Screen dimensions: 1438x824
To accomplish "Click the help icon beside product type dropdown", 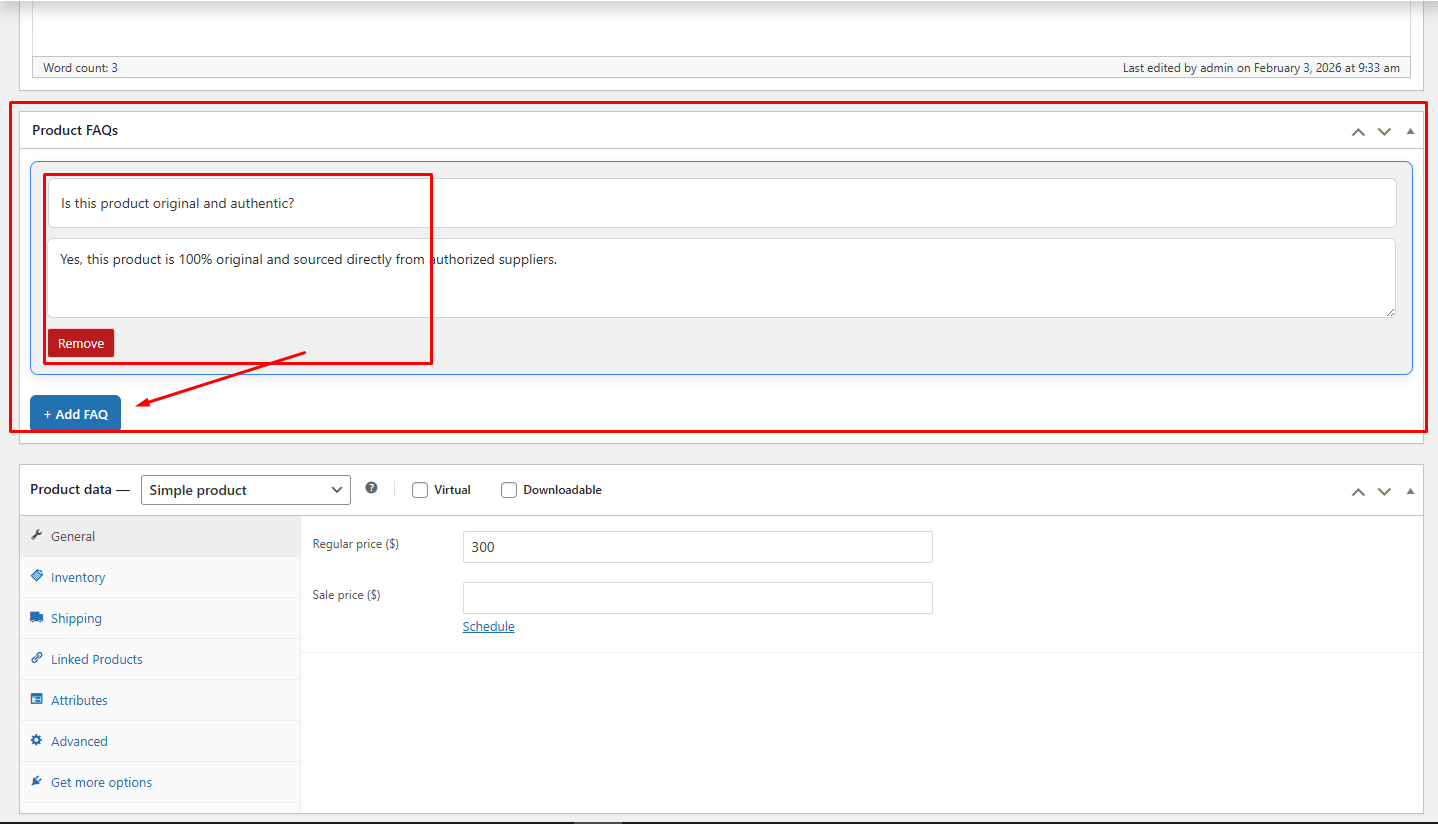I will pos(371,487).
